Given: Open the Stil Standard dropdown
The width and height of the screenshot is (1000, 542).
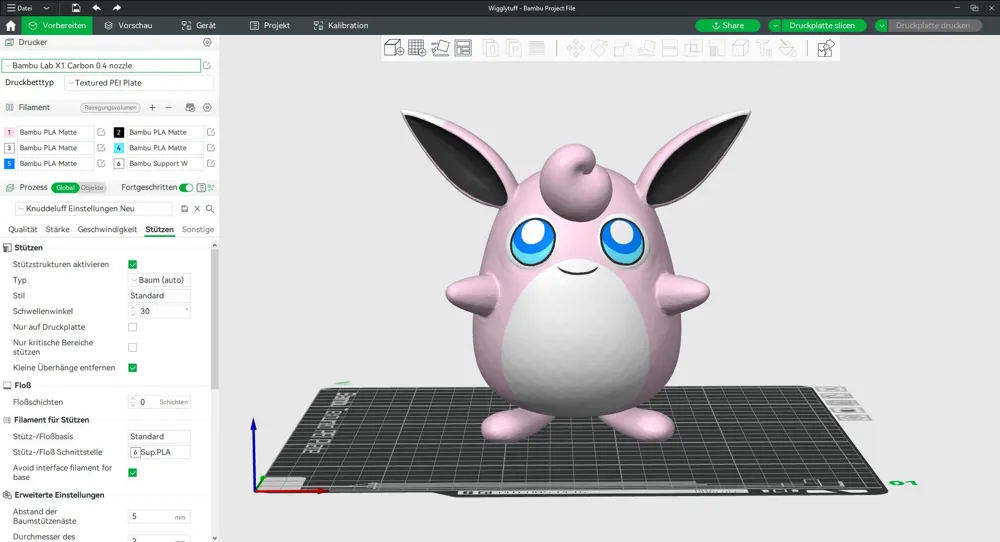Looking at the screenshot, I should 159,296.
